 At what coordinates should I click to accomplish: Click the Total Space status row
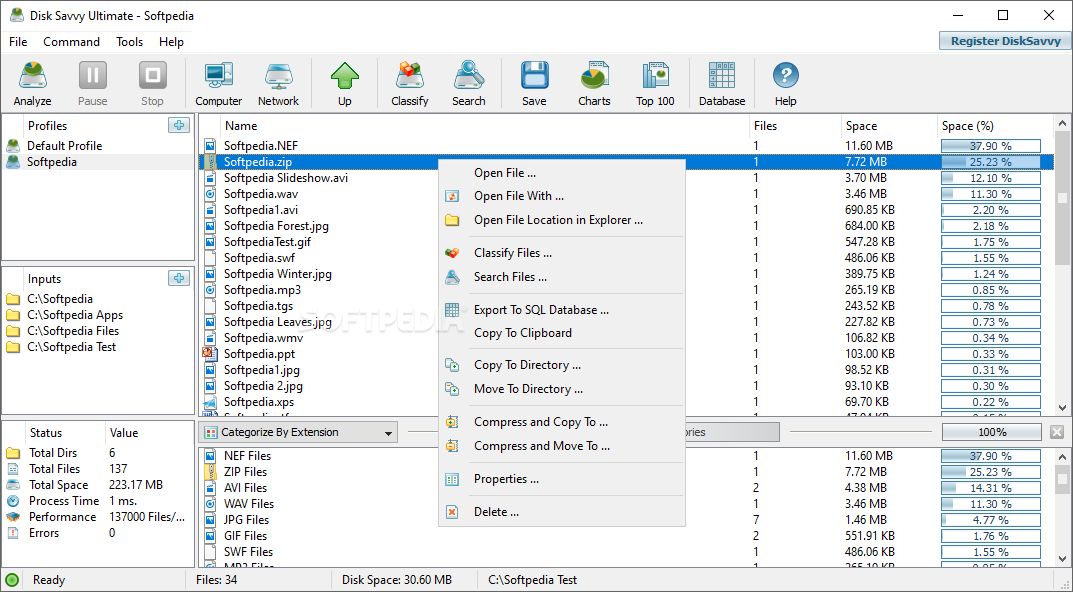98,485
